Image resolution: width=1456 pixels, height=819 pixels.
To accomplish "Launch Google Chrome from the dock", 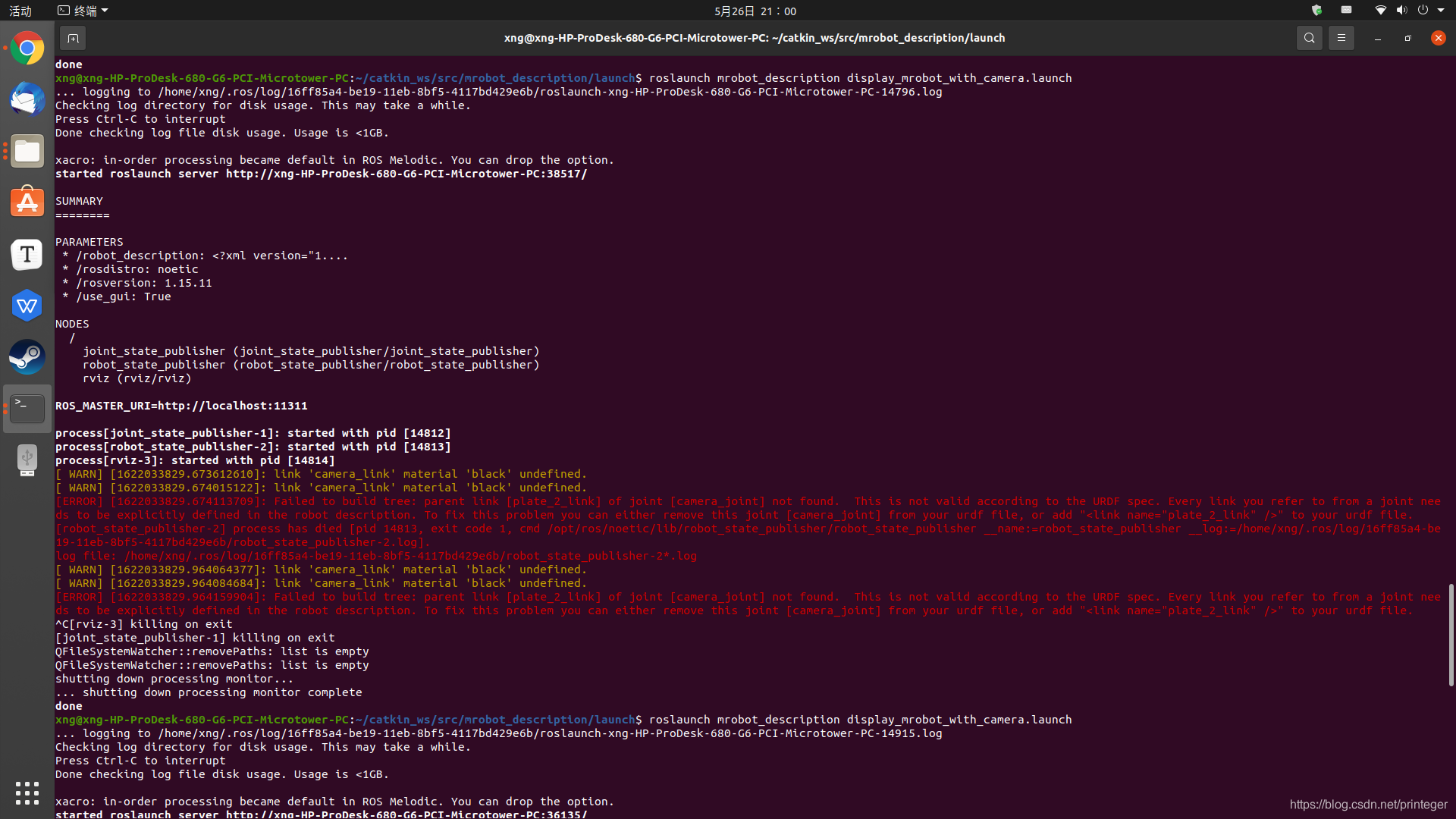I will tap(27, 49).
